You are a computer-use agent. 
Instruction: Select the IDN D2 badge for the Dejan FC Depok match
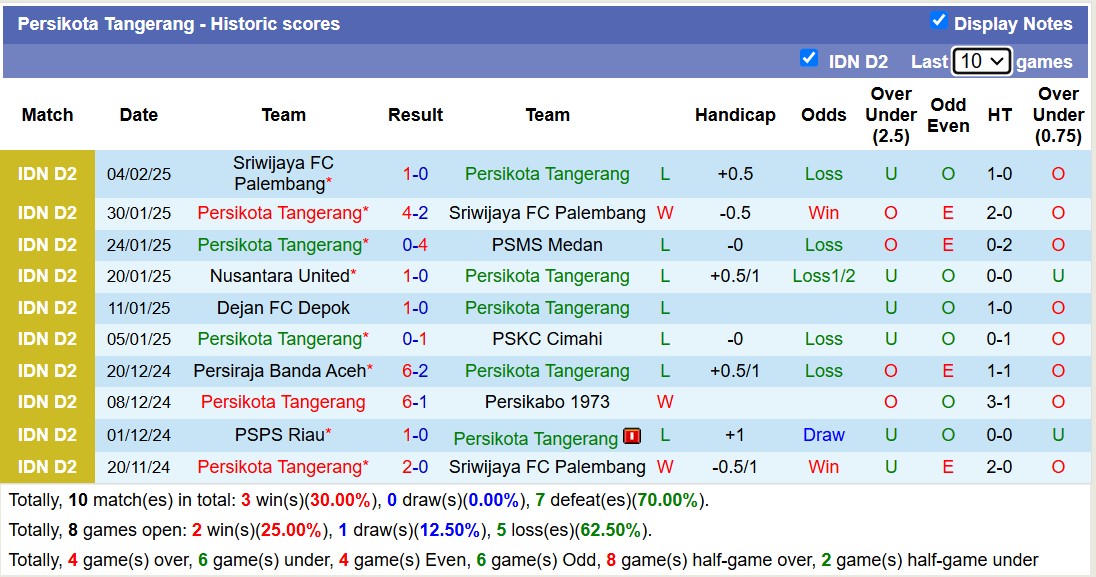pyautogui.click(x=48, y=308)
